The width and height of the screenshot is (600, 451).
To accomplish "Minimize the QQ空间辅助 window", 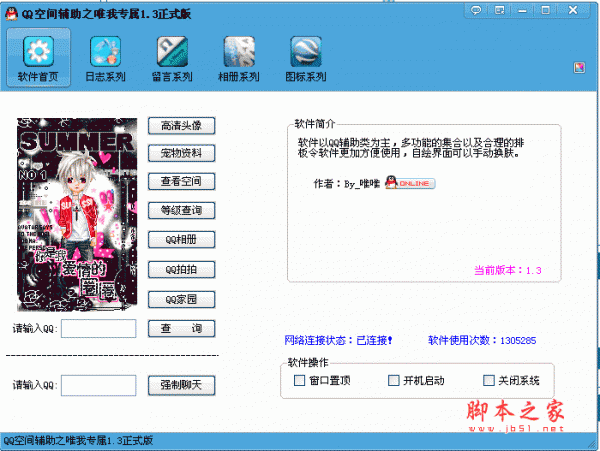I will pyautogui.click(x=522, y=10).
